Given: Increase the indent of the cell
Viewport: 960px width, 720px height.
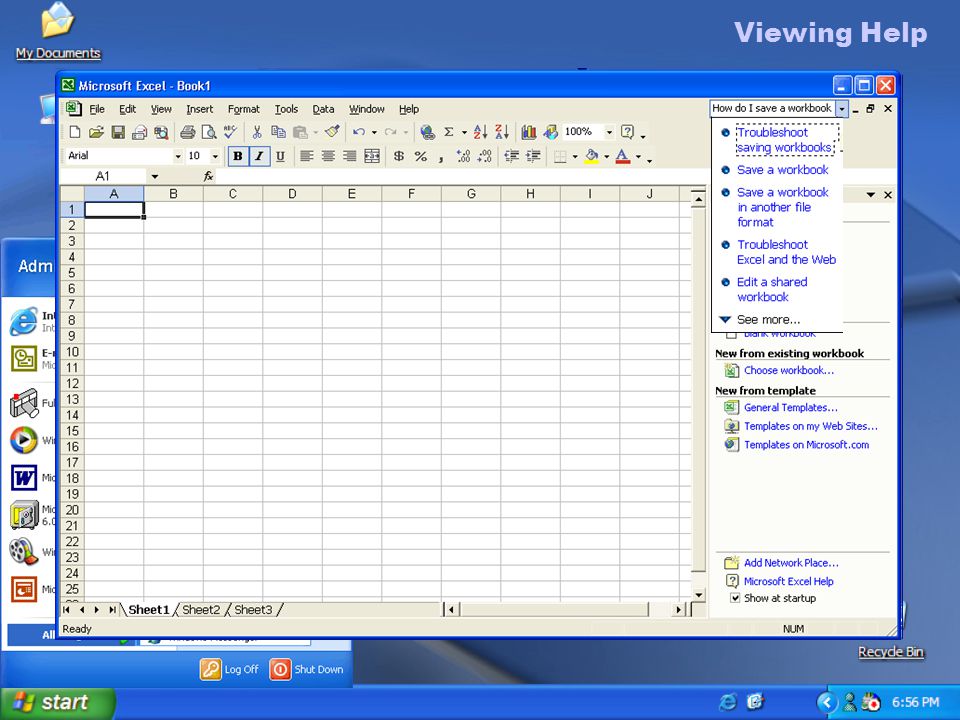Looking at the screenshot, I should tap(533, 156).
